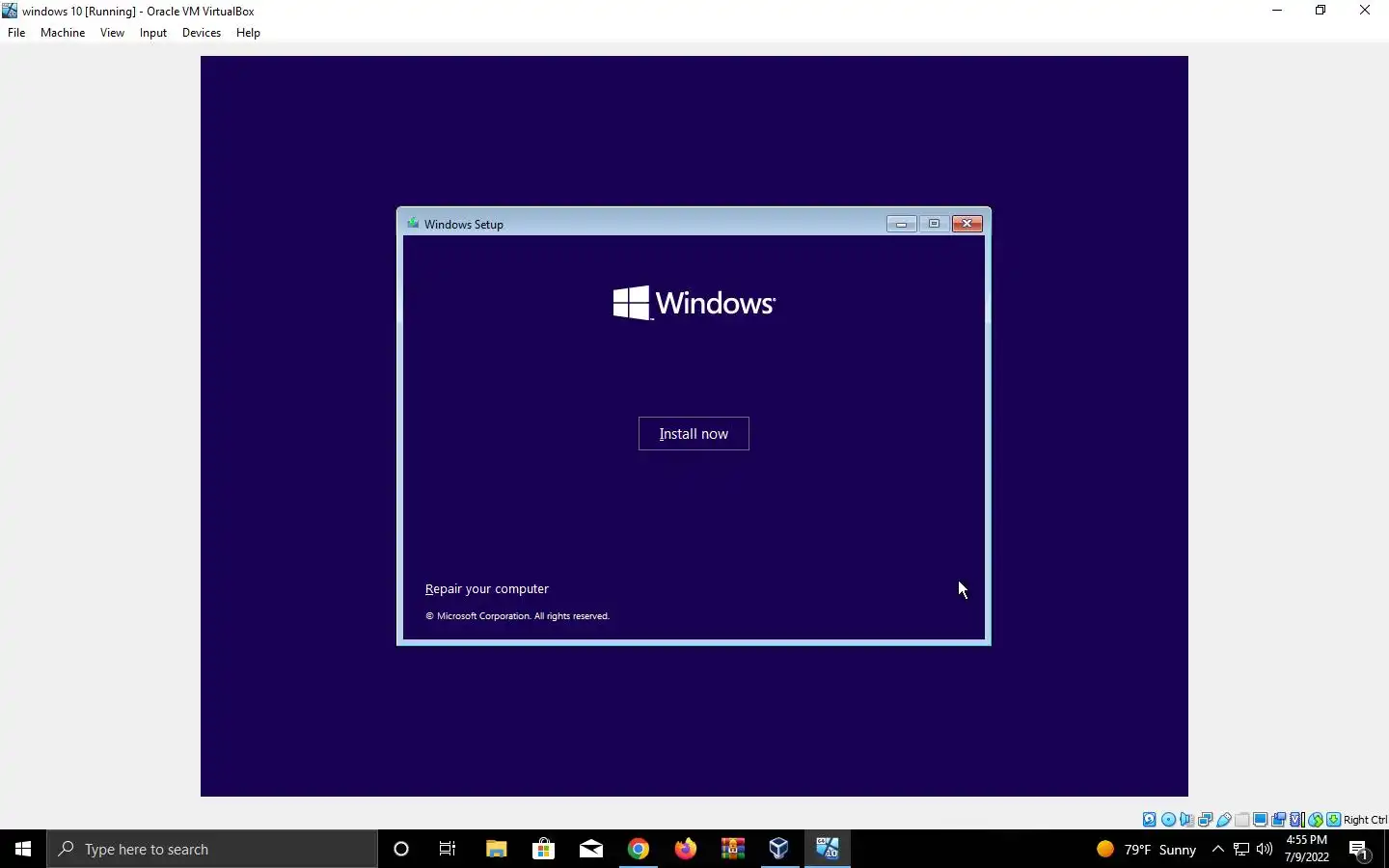Open the volume speaker tray icon
The image size is (1389, 868).
tap(1265, 849)
